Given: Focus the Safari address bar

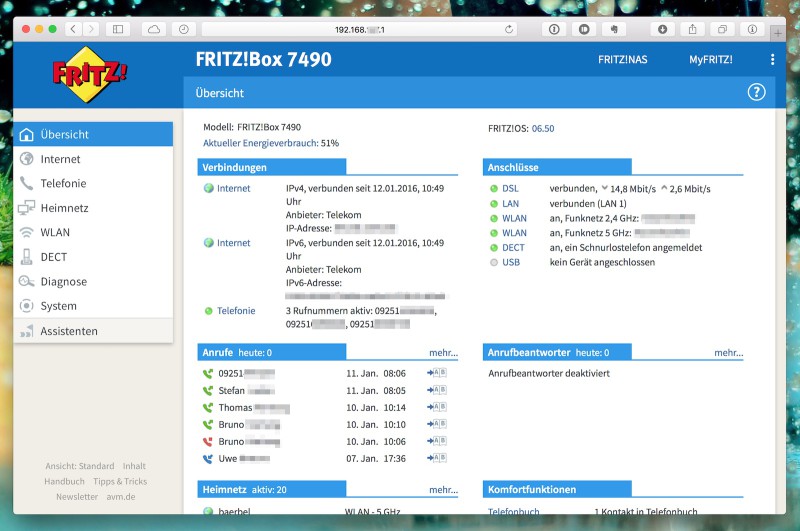Looking at the screenshot, I should click(x=359, y=30).
